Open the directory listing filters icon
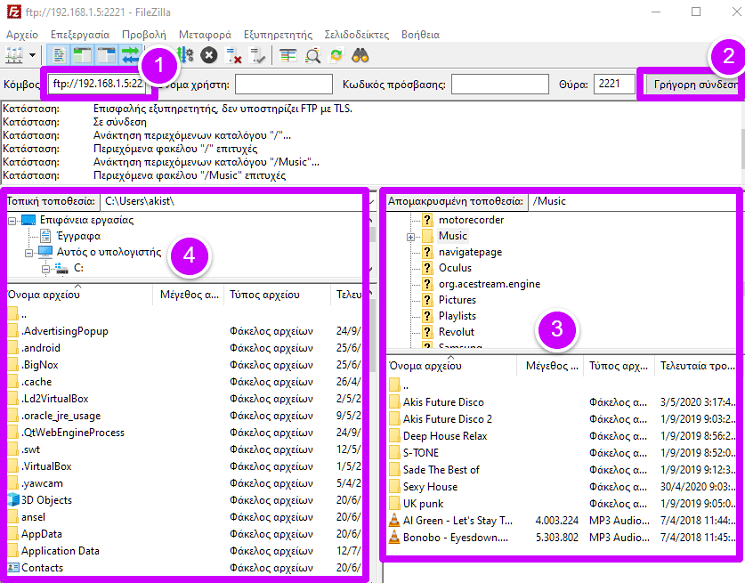Image resolution: width=745 pixels, height=583 pixels. click(x=288, y=56)
